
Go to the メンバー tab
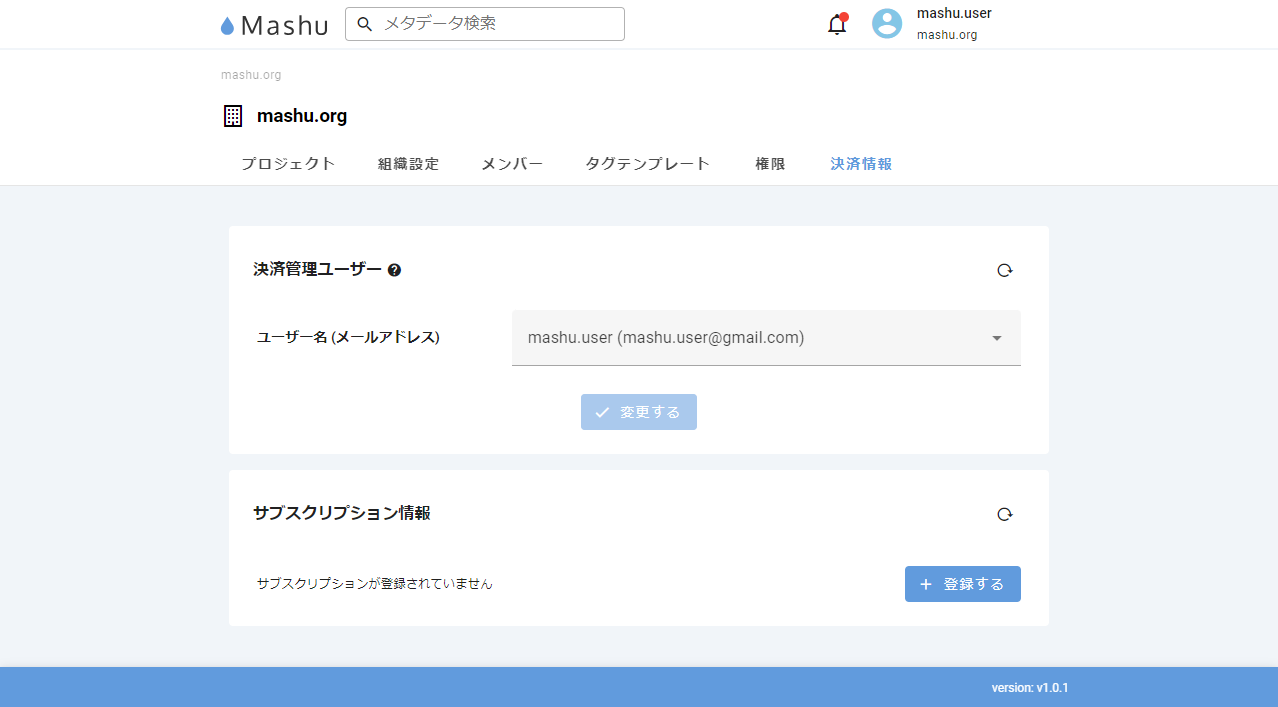(512, 164)
